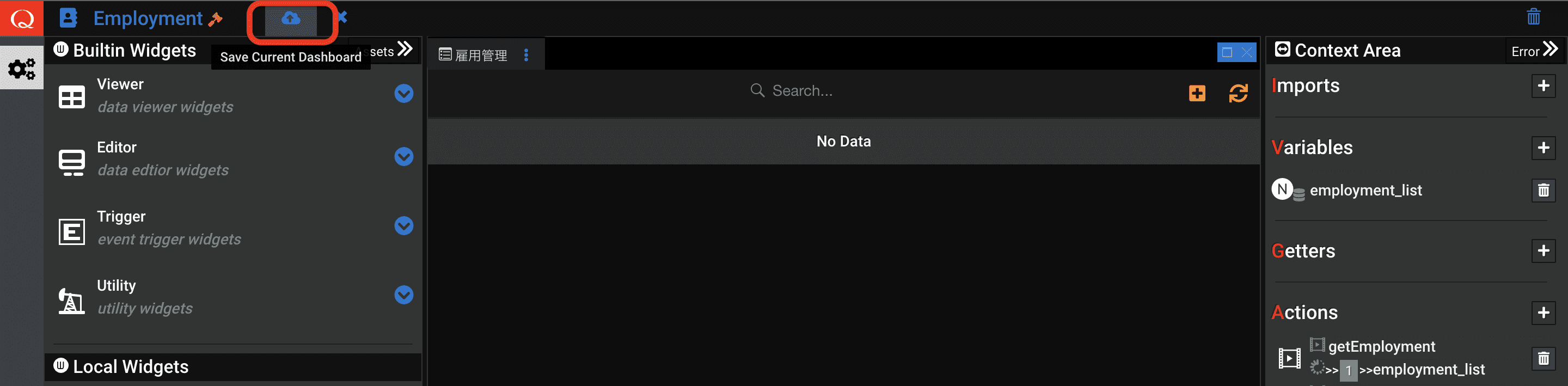Screen dimensions: 1568x386
Task: Add a new import with plus button
Action: coord(1543,86)
